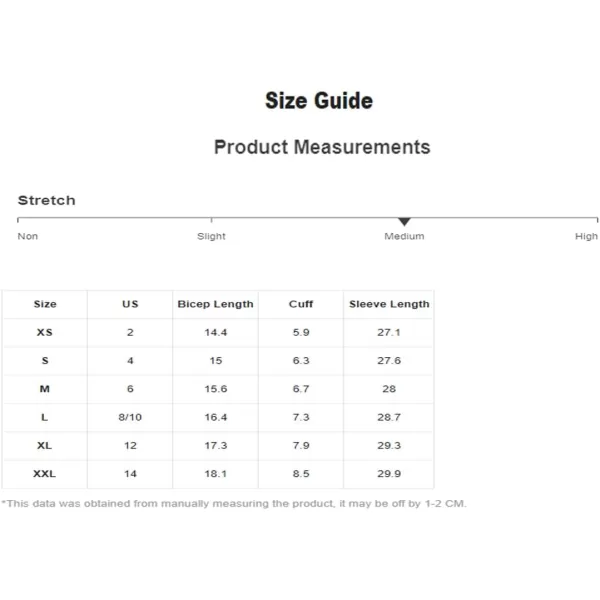This screenshot has height=600, width=600.
Task: Click the 29.9 sleeve length cell
Action: [389, 474]
